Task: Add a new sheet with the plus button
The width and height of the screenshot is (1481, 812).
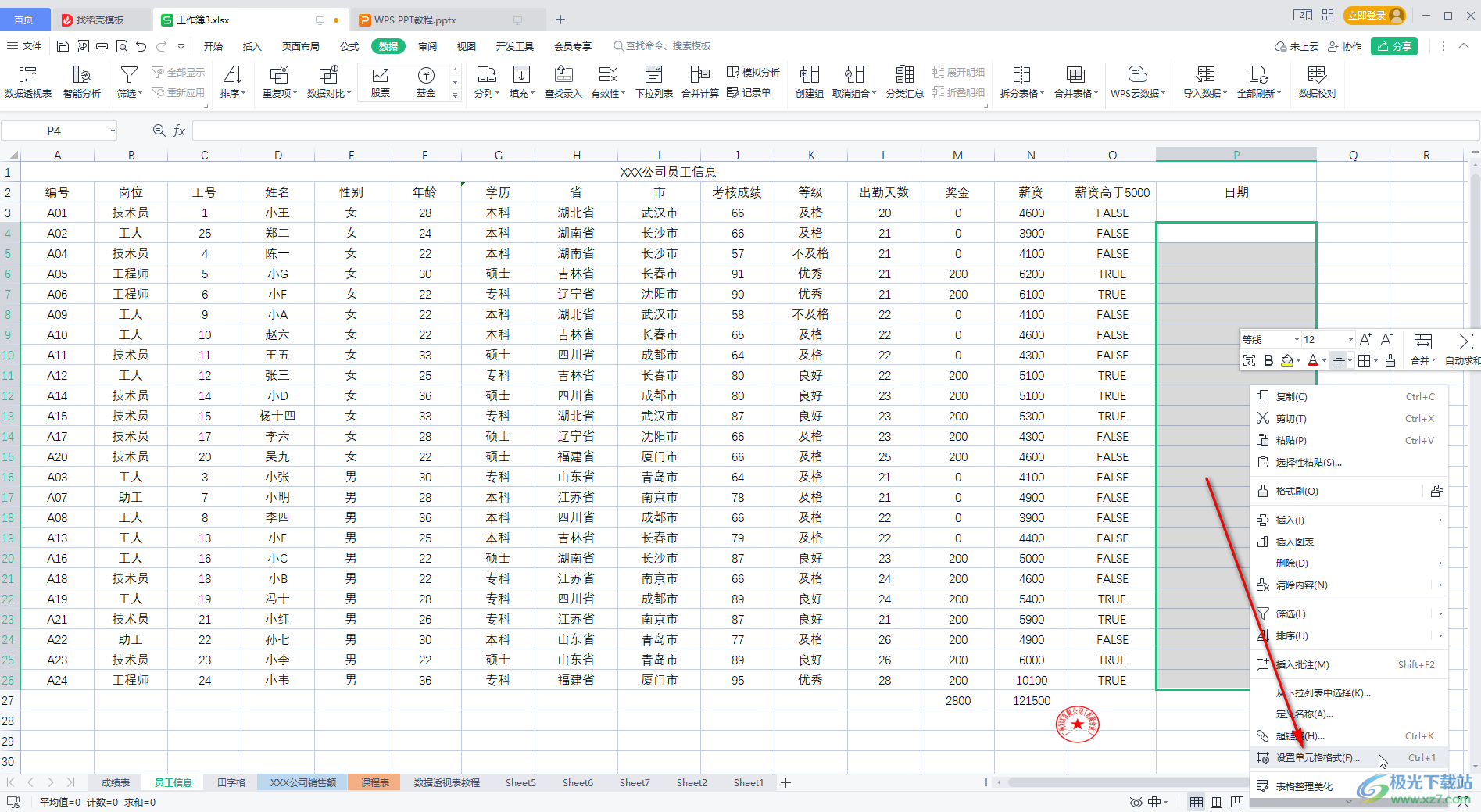Action: click(786, 782)
